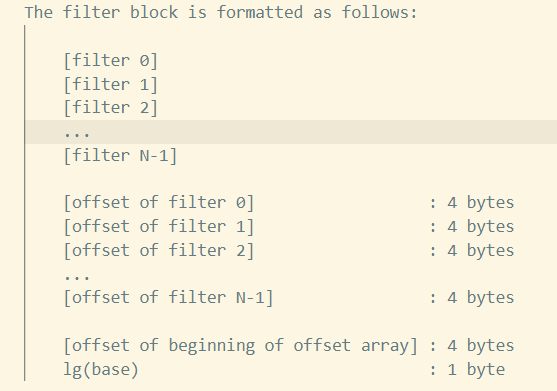Click '[offset of filter 1]' text
Screen dimensions: 557x391
[159, 227]
